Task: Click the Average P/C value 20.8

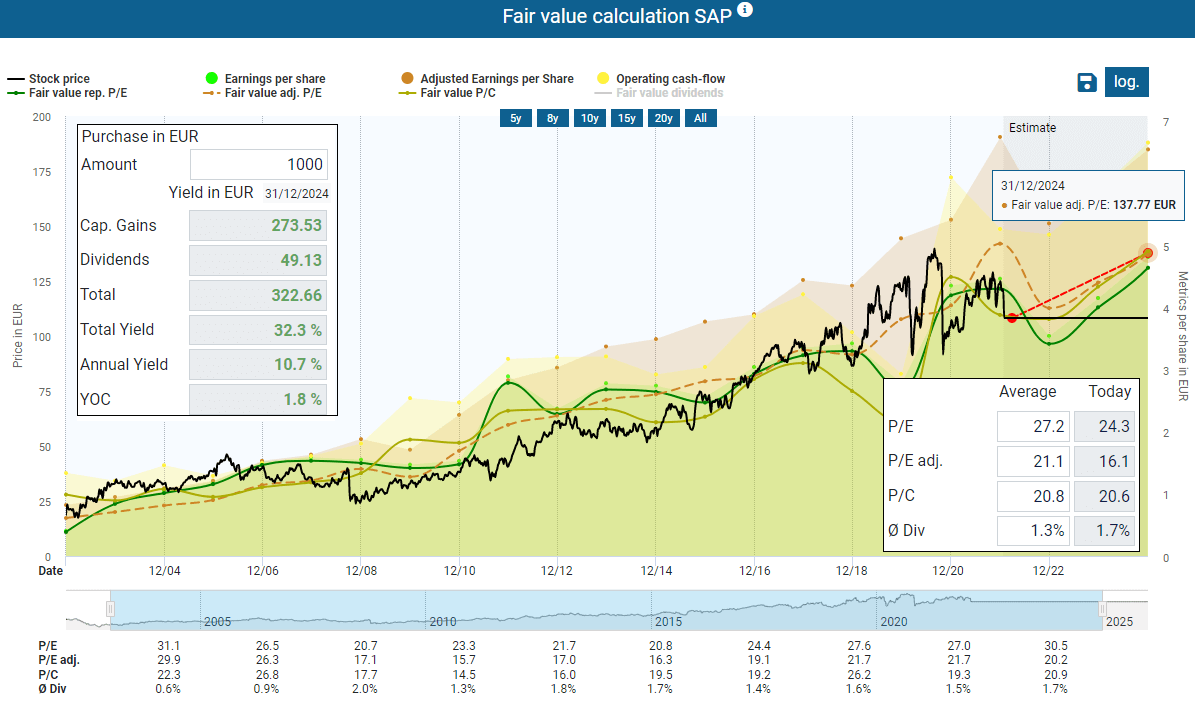Action: pos(1033,496)
